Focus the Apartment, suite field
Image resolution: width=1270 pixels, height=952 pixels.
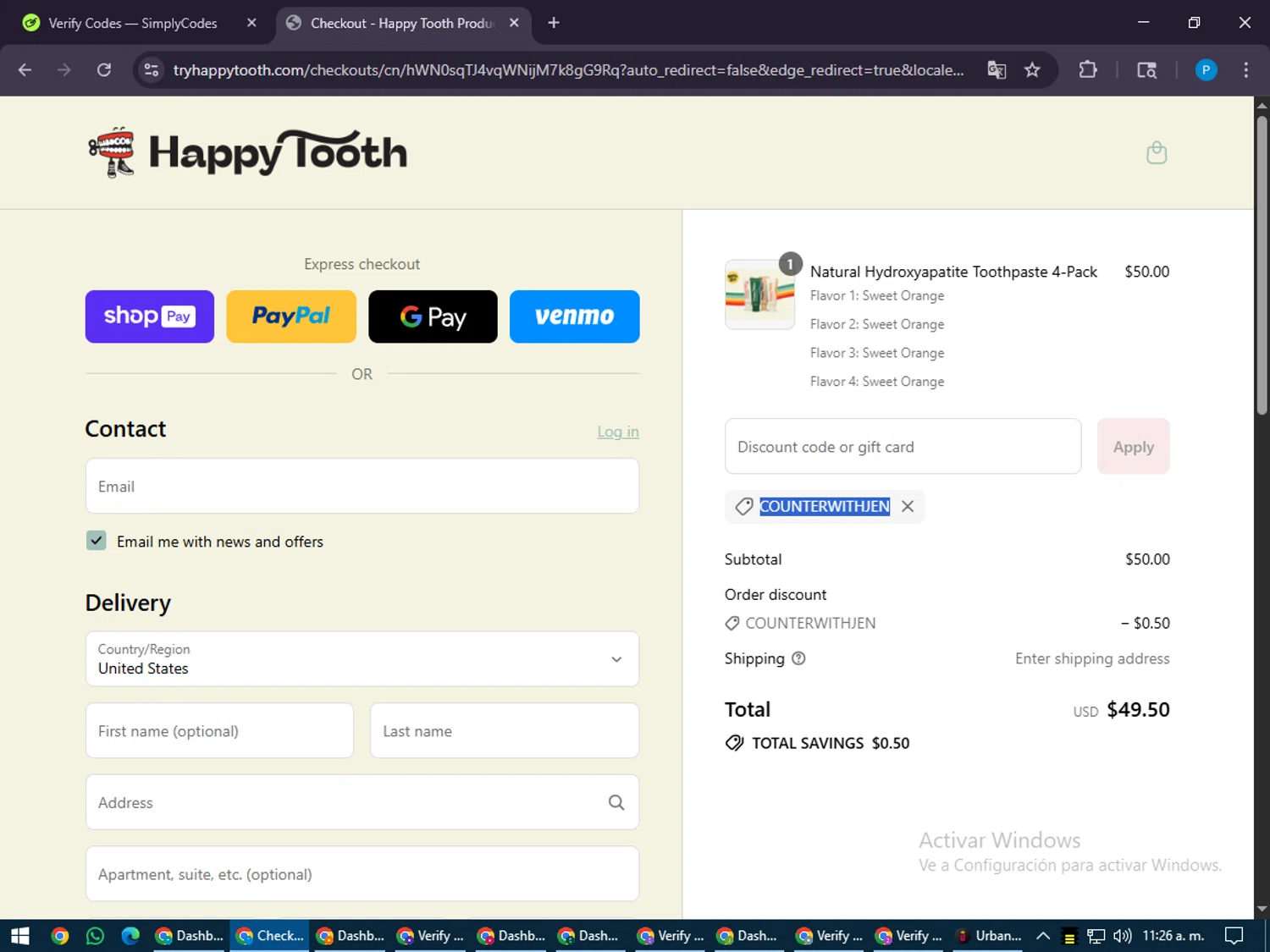coord(362,873)
